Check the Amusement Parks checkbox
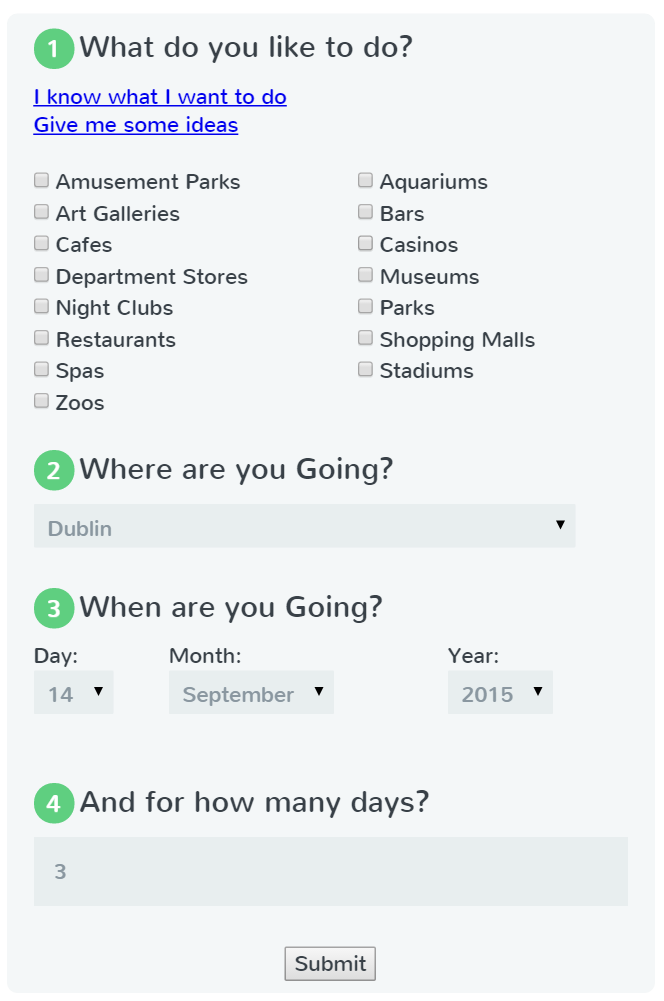Screen dimensions: 664x1001 [42, 181]
